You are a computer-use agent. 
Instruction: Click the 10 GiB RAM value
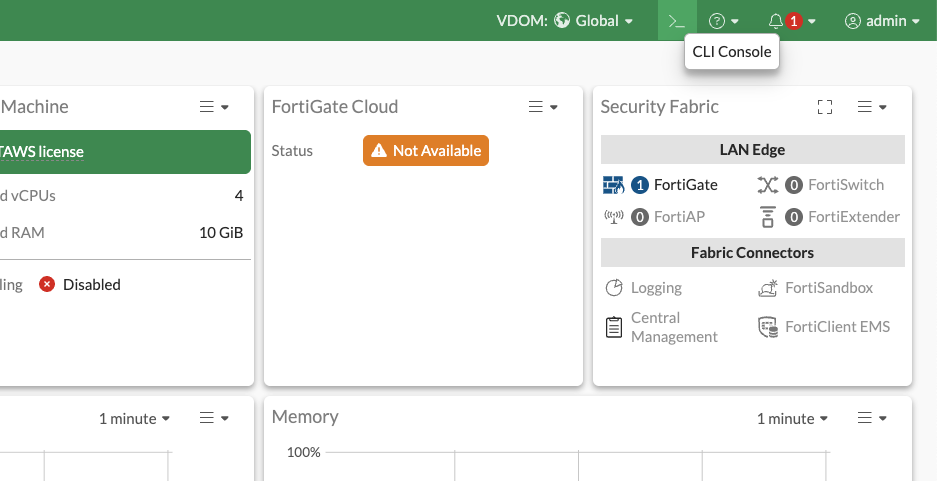pos(221,233)
